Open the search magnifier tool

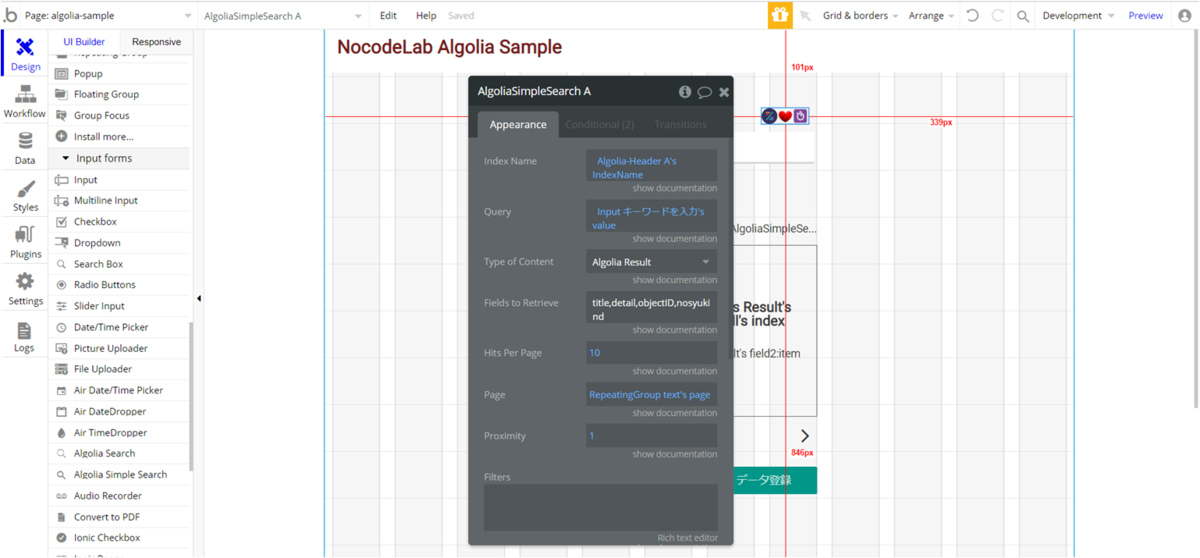click(x=1023, y=16)
